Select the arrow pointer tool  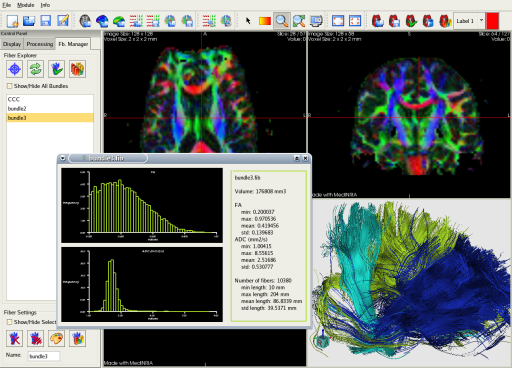click(248, 21)
